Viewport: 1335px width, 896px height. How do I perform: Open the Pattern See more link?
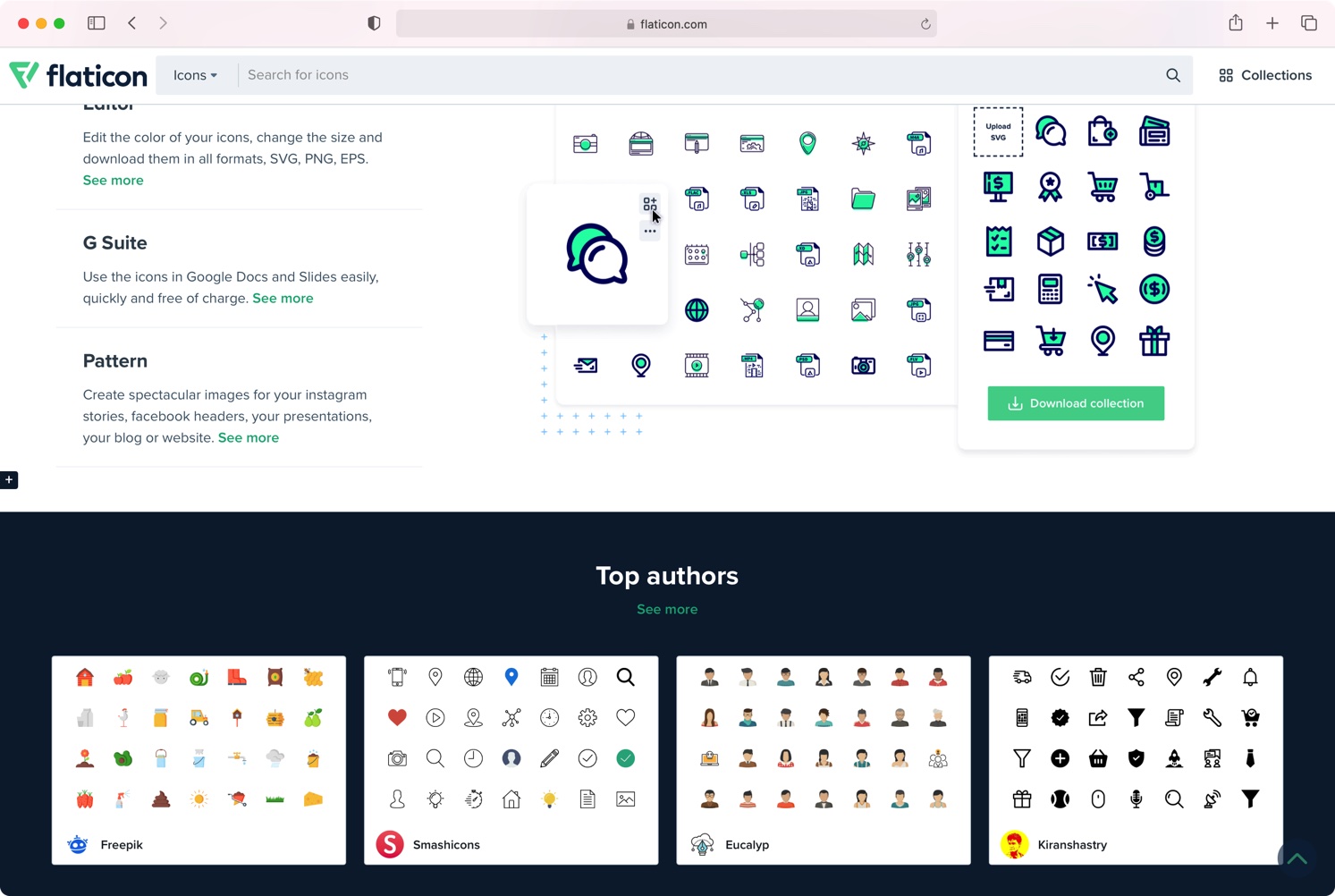pyautogui.click(x=249, y=438)
